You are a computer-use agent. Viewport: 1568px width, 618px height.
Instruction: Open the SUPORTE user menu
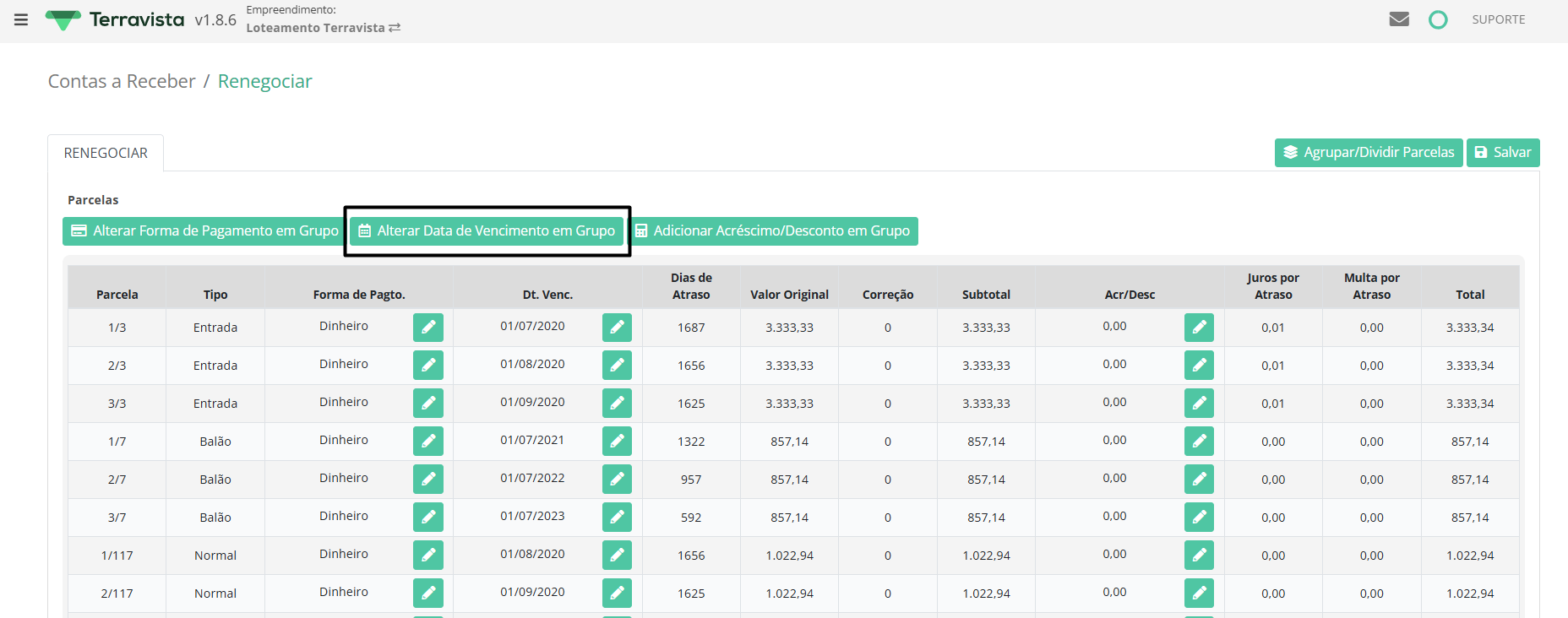1499,19
